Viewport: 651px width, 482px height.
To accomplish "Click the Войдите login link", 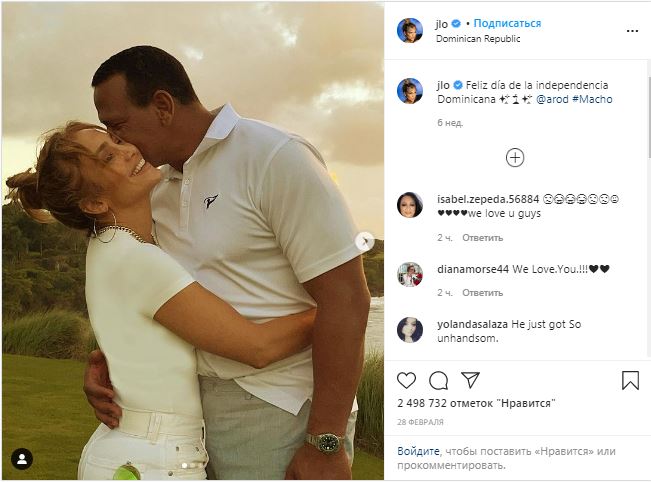I will (418, 451).
